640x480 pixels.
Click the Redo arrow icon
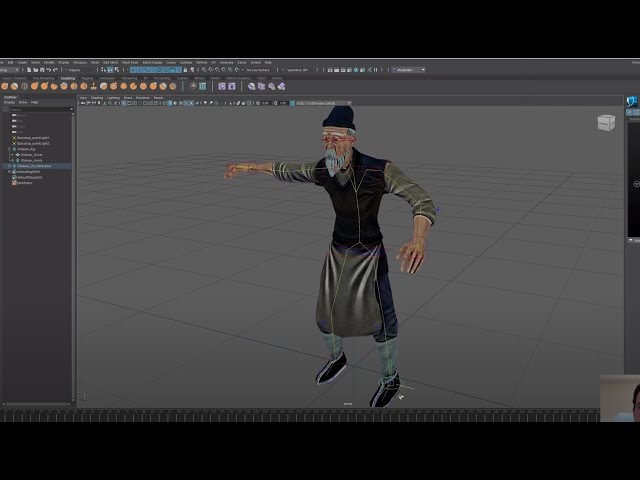pyautogui.click(x=55, y=70)
